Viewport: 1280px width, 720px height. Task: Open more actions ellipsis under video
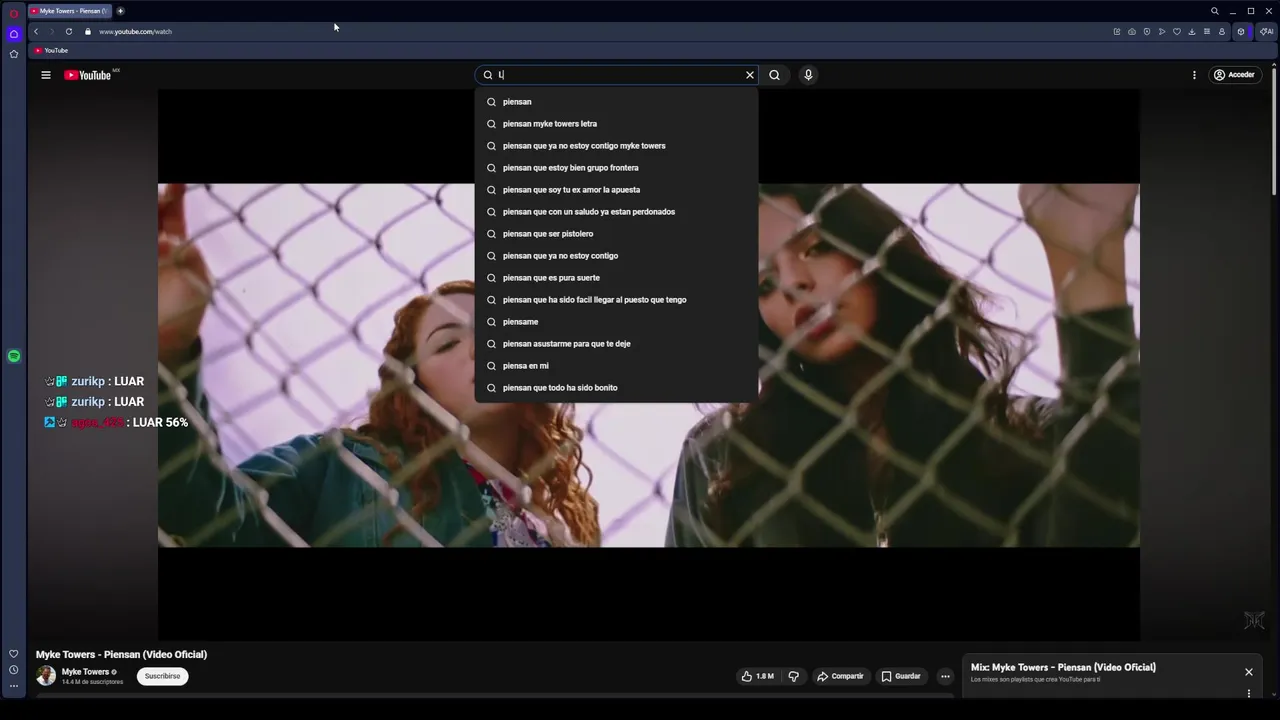pos(945,676)
